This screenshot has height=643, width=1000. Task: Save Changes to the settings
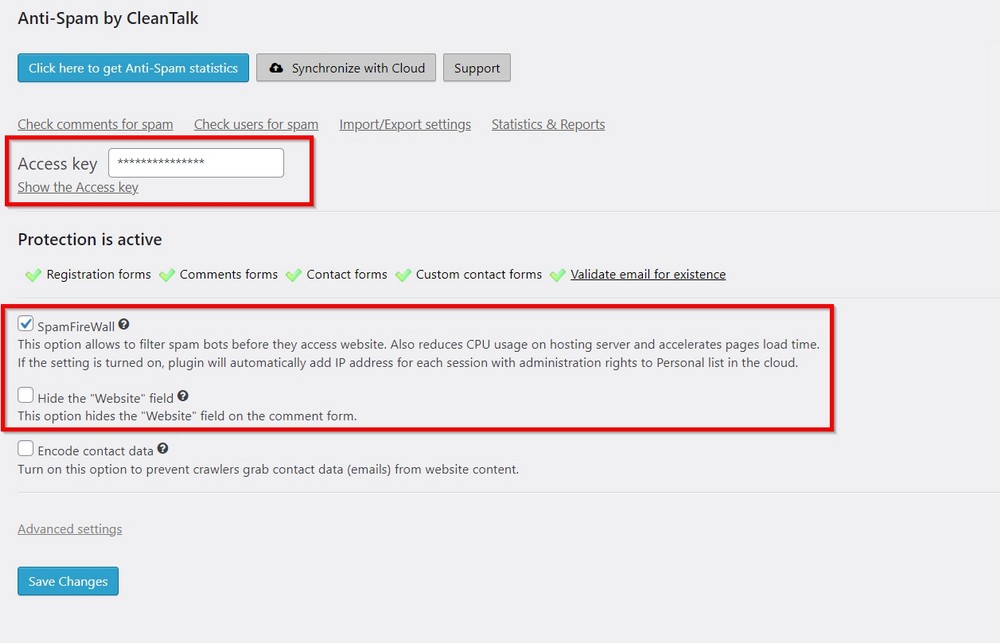(x=68, y=581)
